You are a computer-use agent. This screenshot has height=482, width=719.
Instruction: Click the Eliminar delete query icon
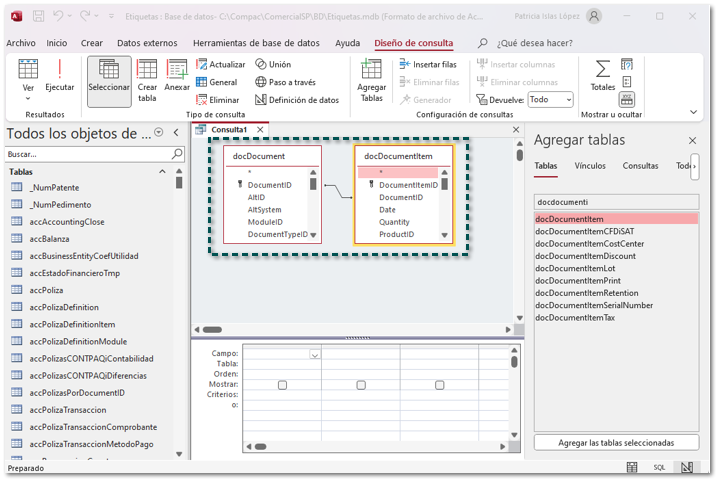point(217,100)
